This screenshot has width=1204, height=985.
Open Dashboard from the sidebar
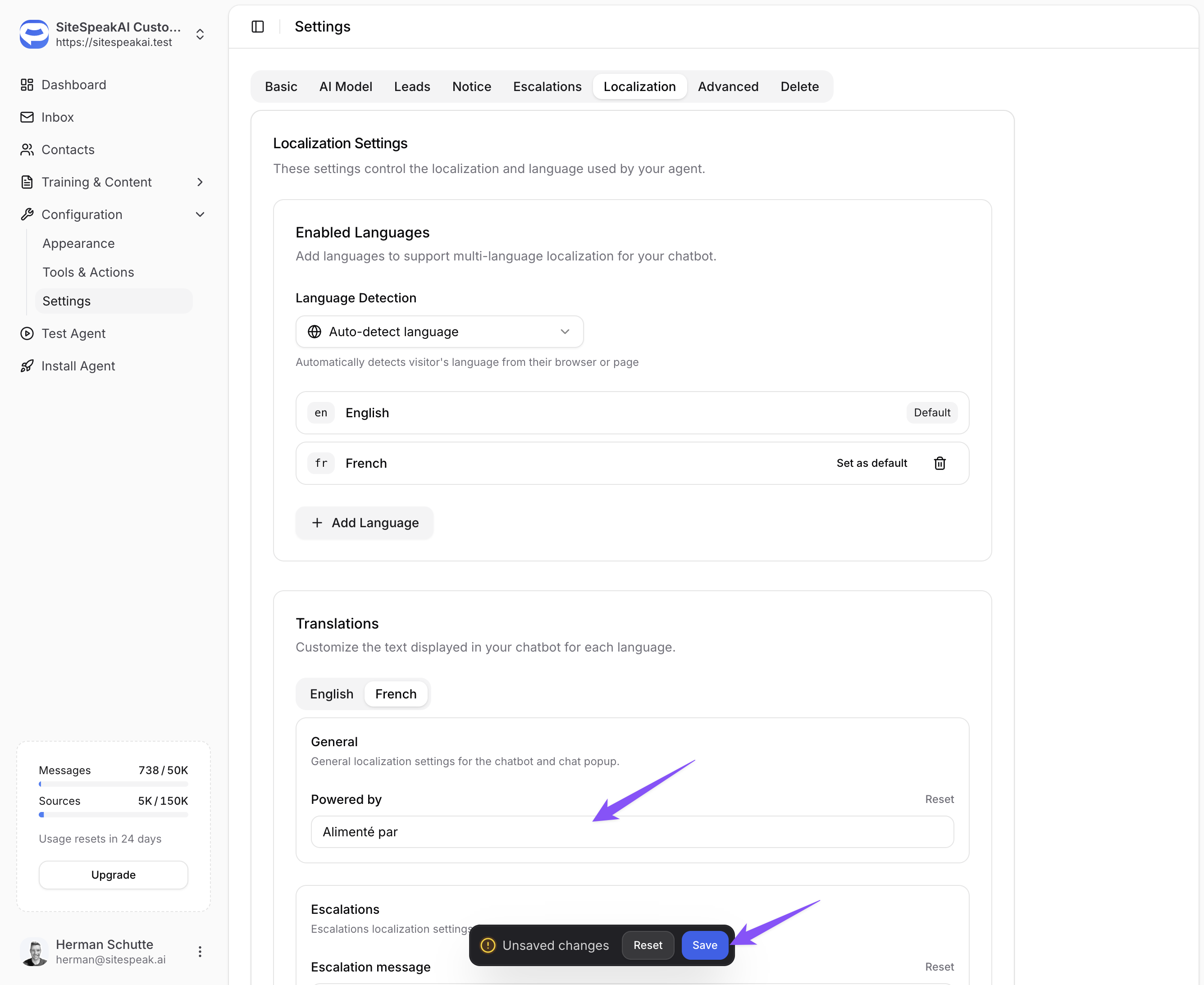point(73,85)
